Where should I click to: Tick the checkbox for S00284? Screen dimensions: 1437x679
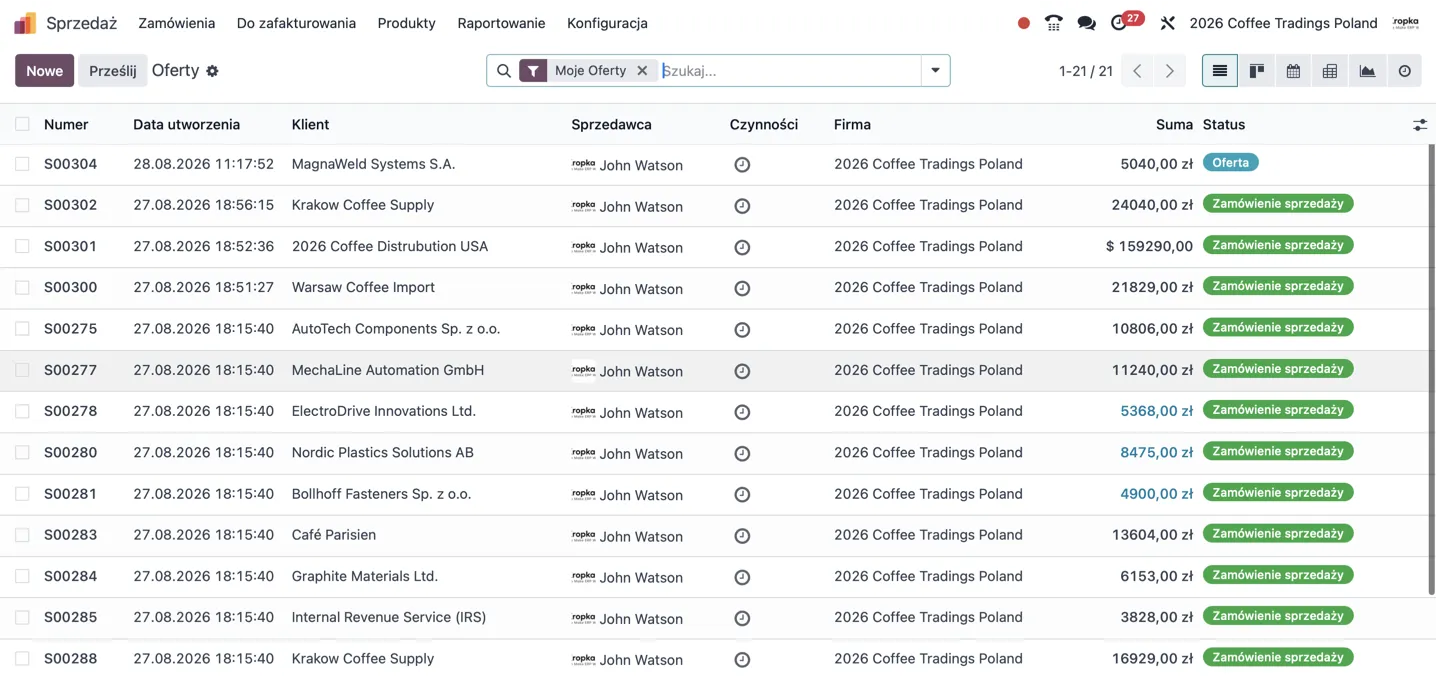22,576
